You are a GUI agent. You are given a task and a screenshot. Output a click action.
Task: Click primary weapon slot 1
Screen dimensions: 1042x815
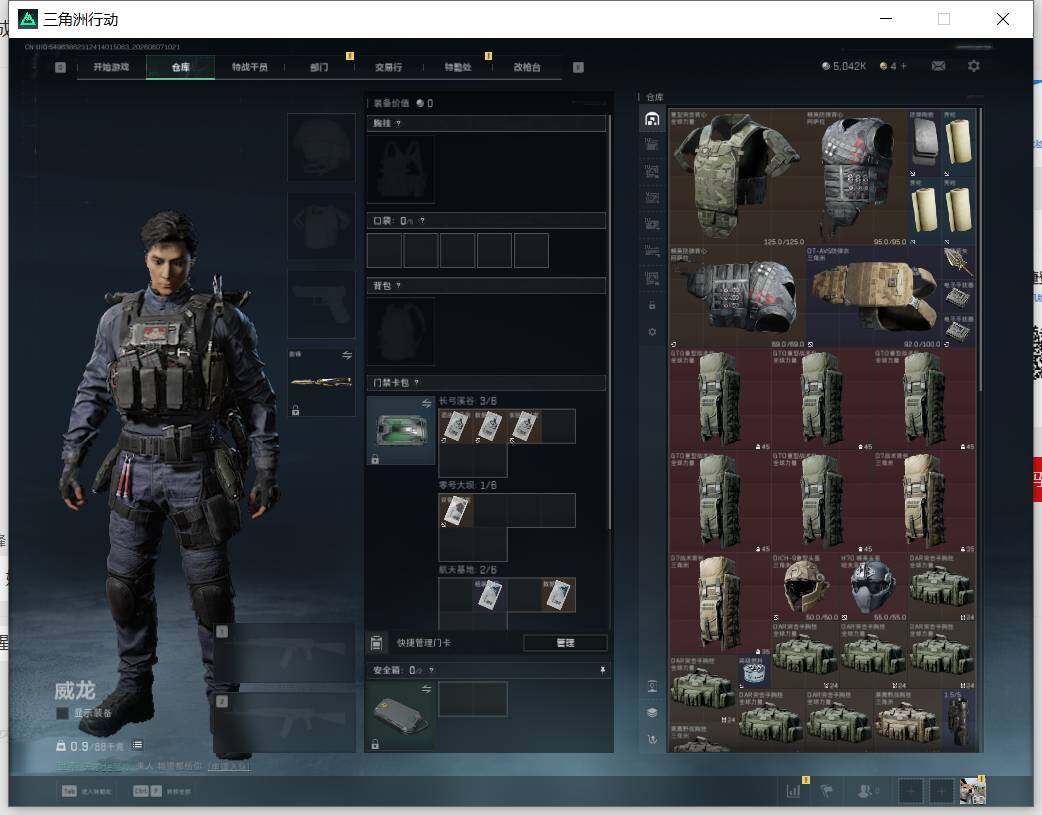[286, 653]
